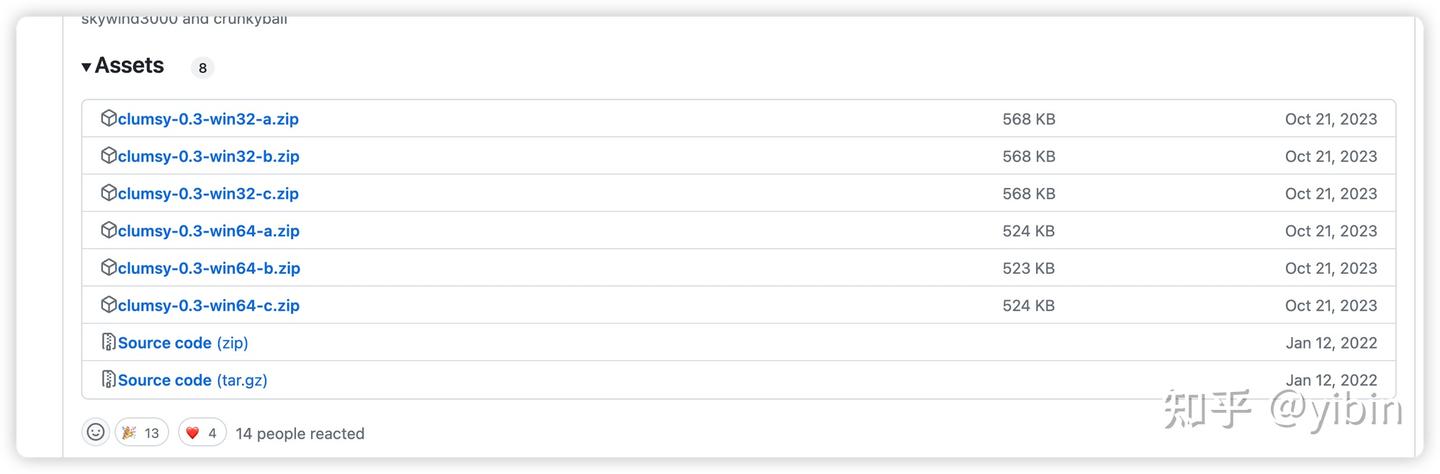Open the smiley add-reaction picker

click(x=96, y=432)
